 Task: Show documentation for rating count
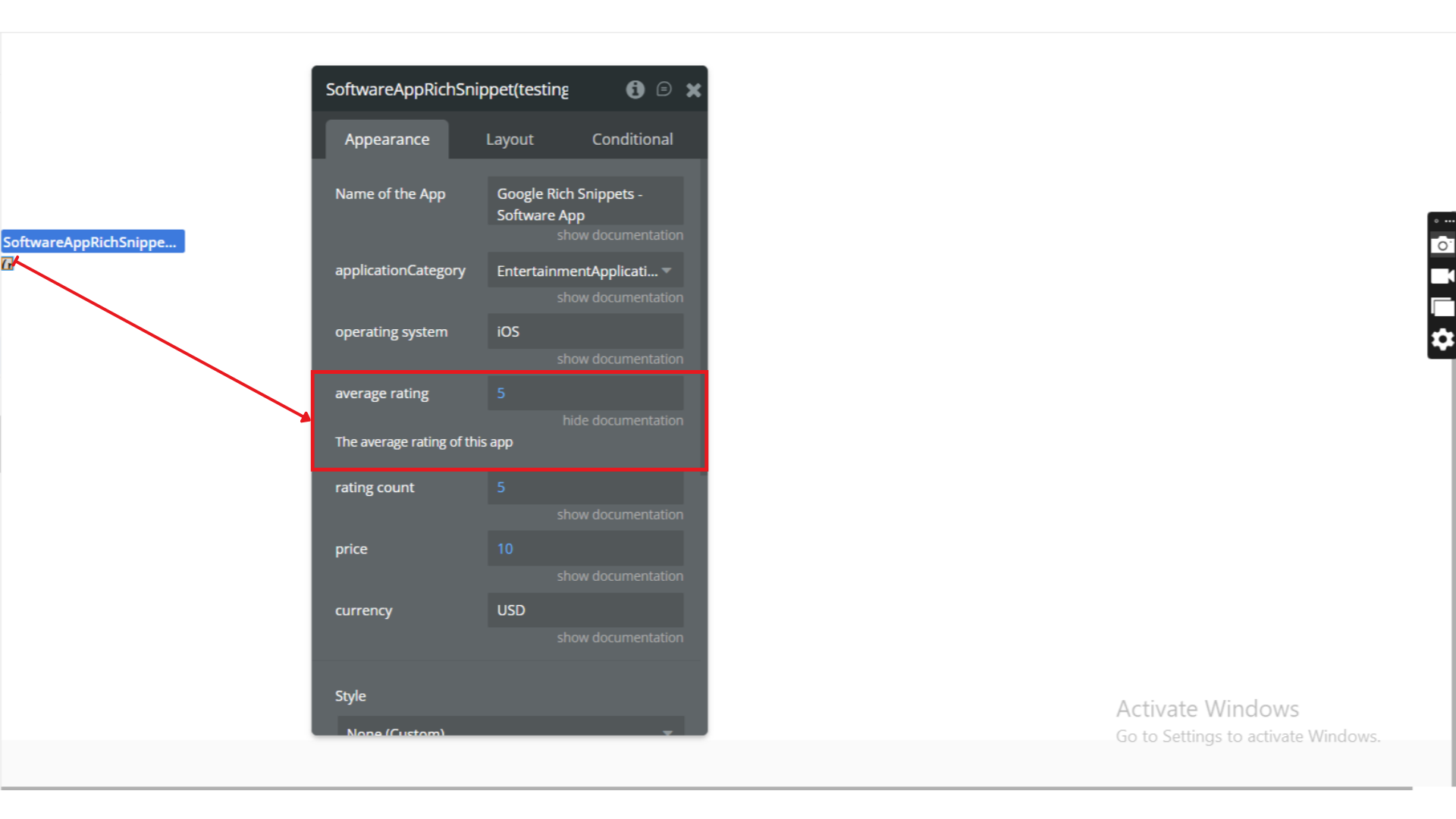pyautogui.click(x=620, y=514)
